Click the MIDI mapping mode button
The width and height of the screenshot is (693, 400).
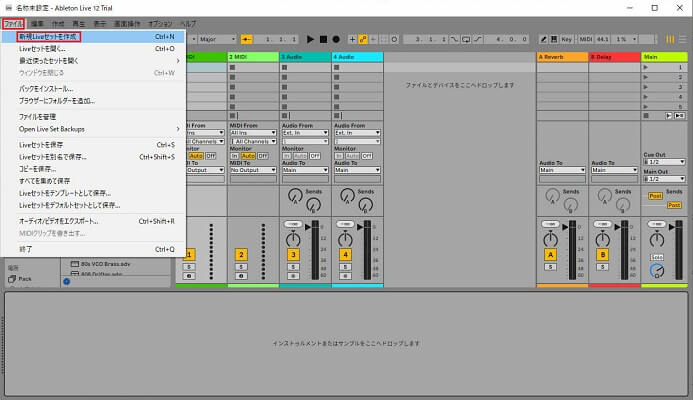pos(586,39)
